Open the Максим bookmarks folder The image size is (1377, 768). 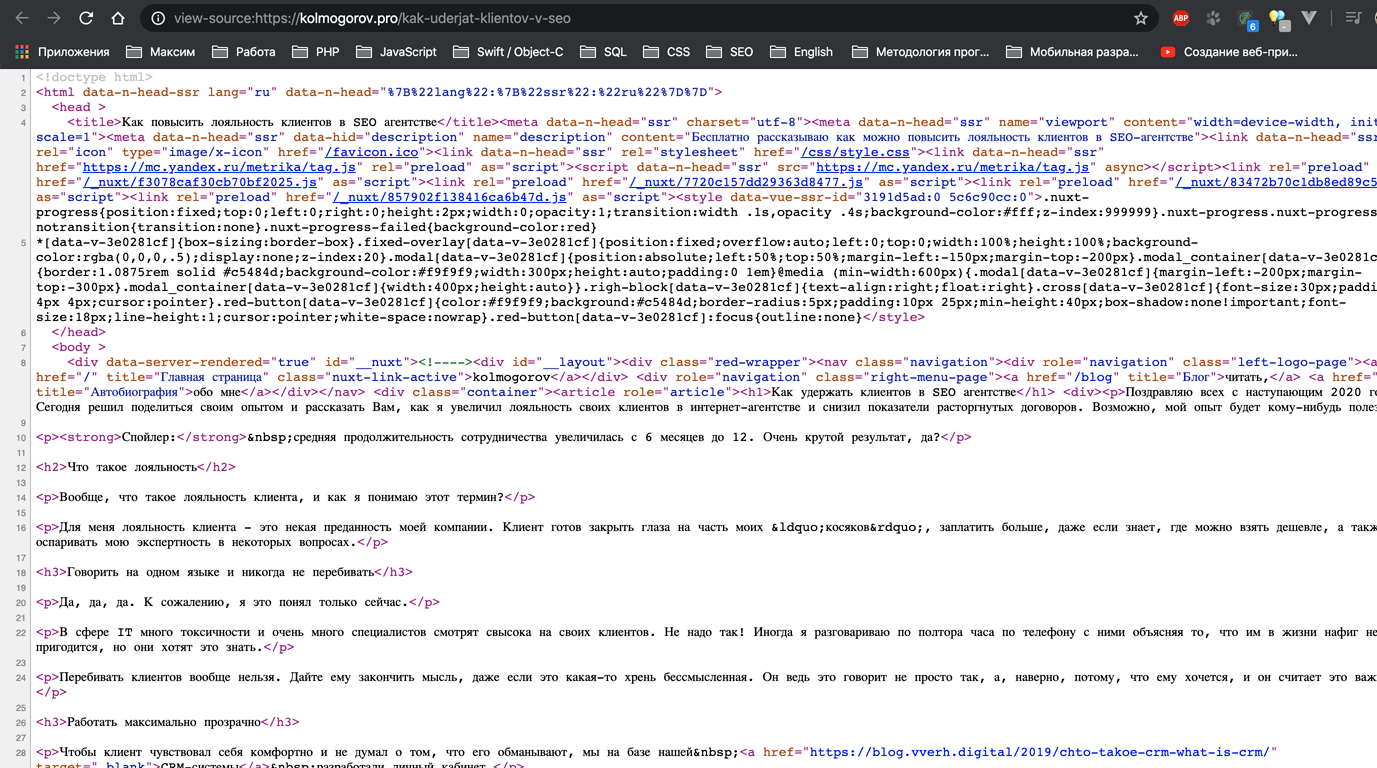[161, 52]
